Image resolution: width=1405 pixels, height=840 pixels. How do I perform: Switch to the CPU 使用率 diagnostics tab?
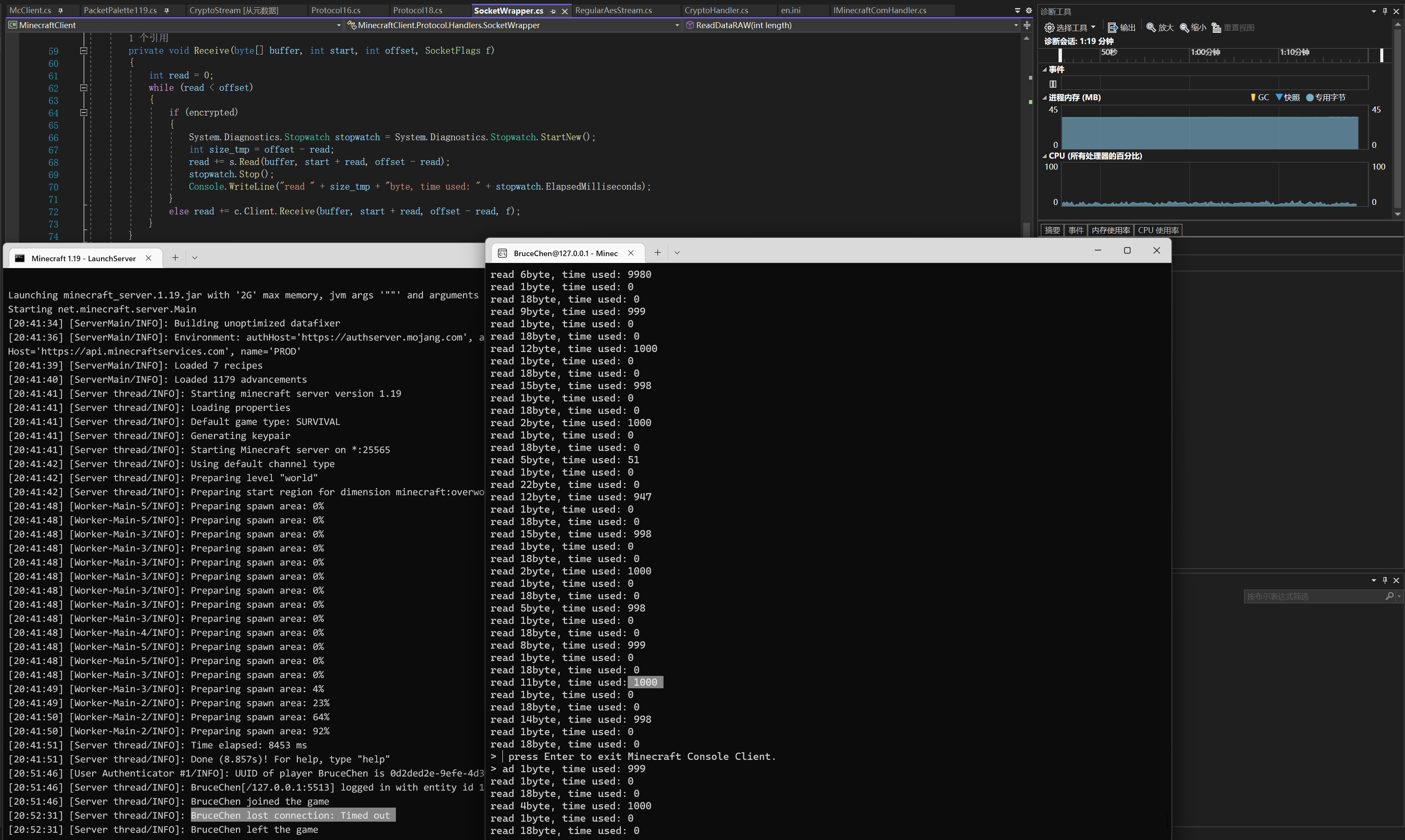1158,230
